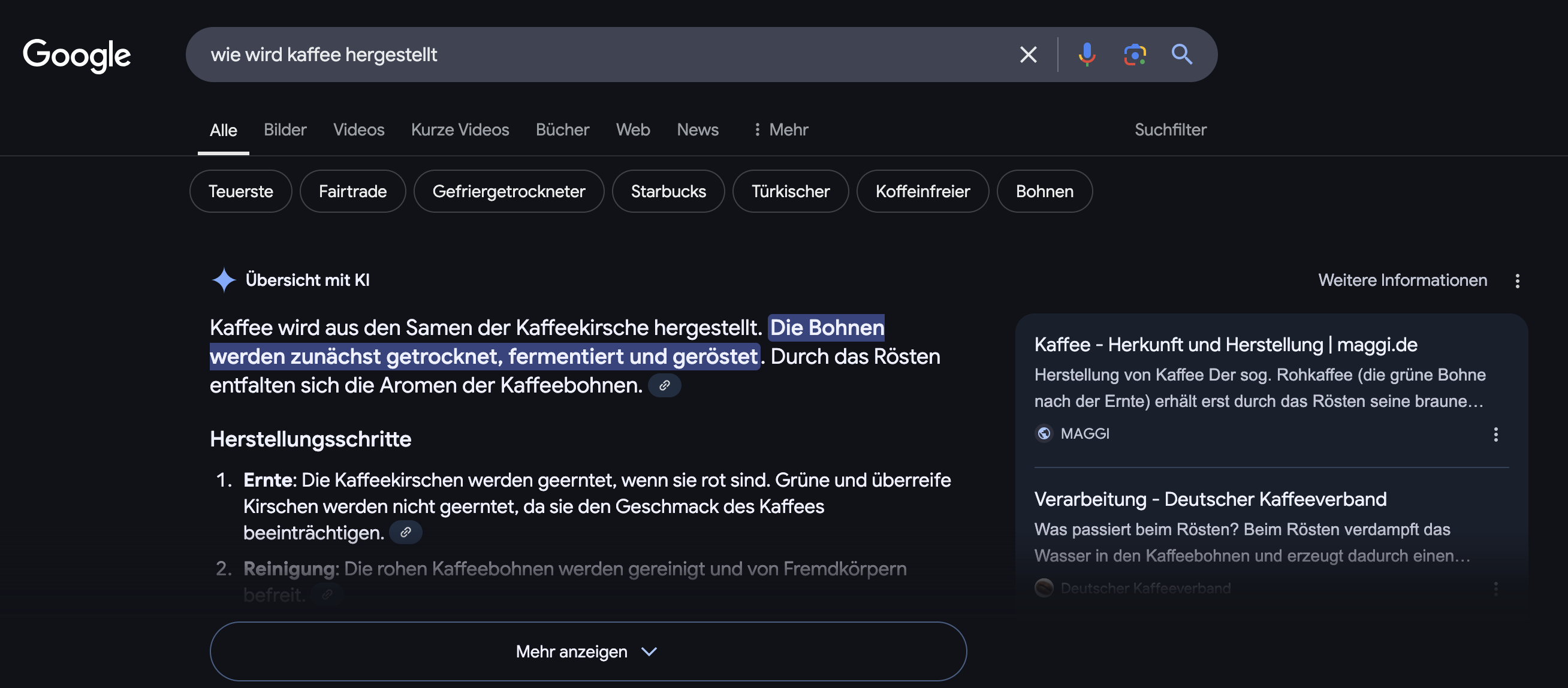Open Google Lens image search icon
The image size is (1568, 688).
click(1135, 55)
